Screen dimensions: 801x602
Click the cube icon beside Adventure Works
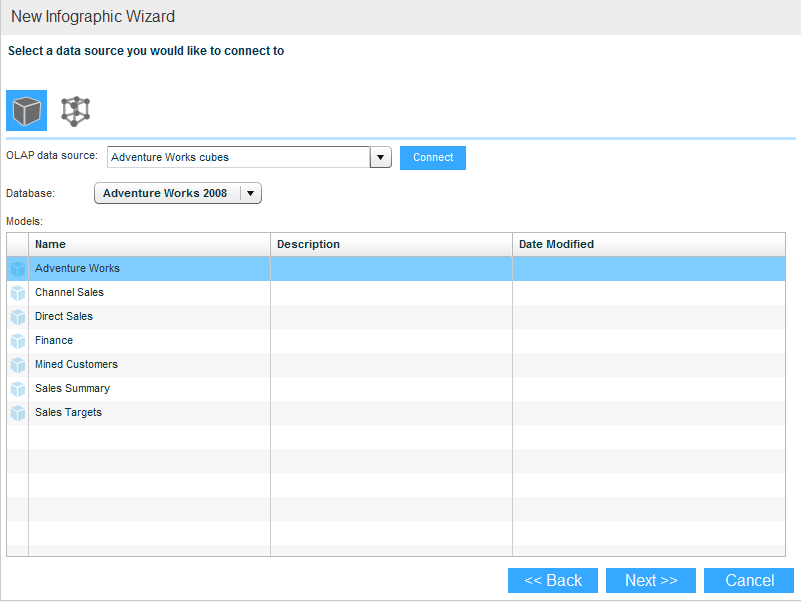18,269
